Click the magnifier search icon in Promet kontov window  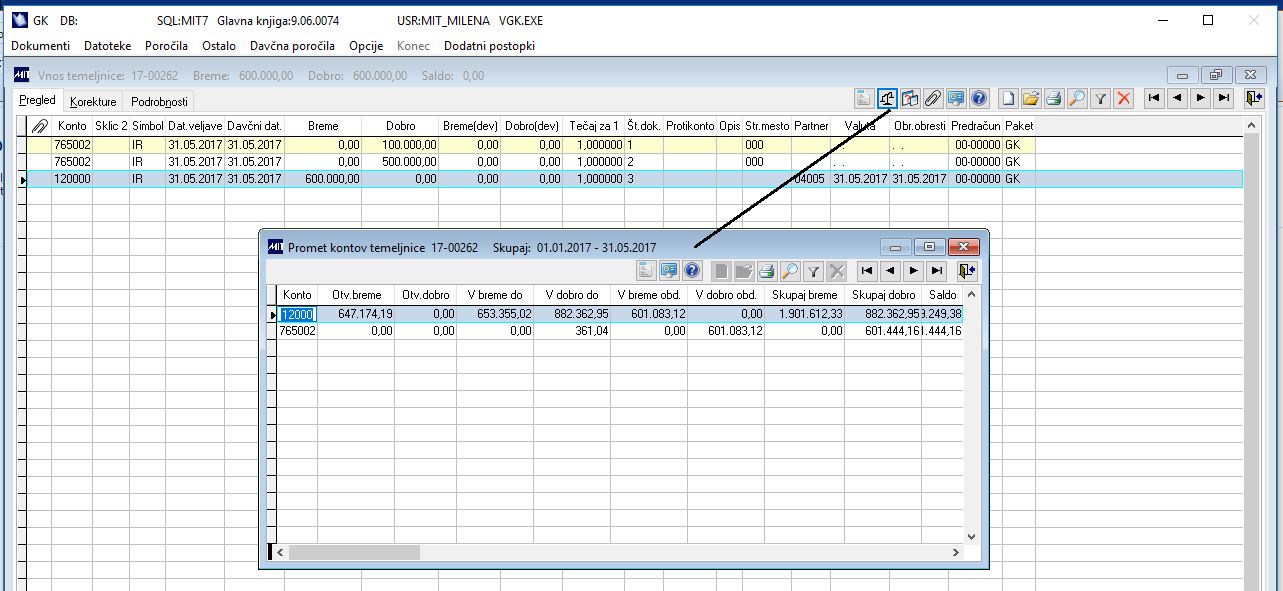pos(791,271)
